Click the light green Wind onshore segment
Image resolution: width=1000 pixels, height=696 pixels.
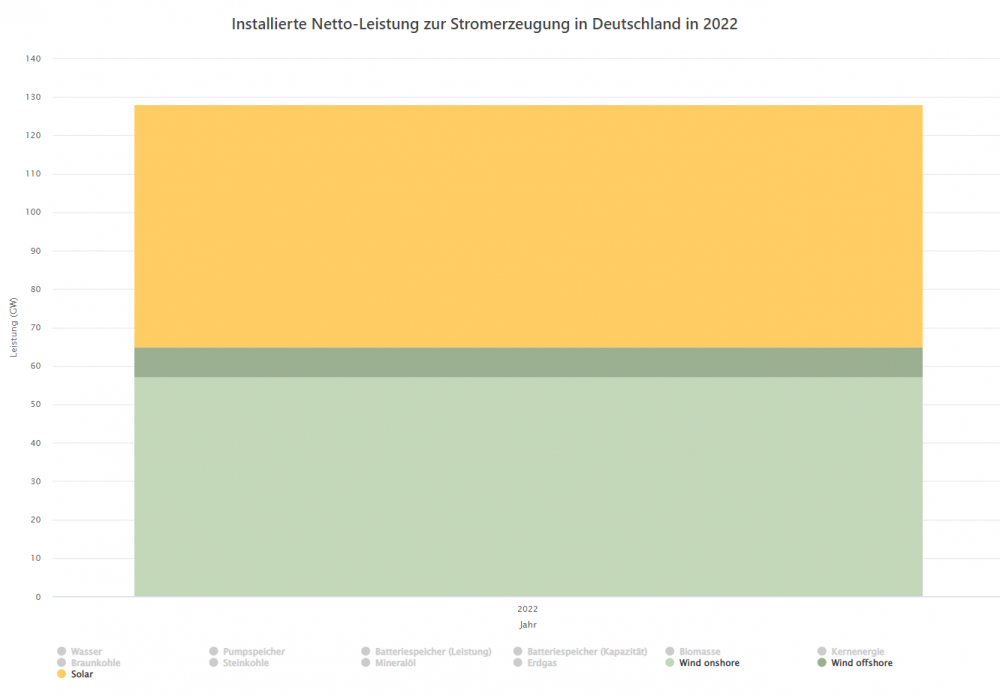click(x=528, y=487)
